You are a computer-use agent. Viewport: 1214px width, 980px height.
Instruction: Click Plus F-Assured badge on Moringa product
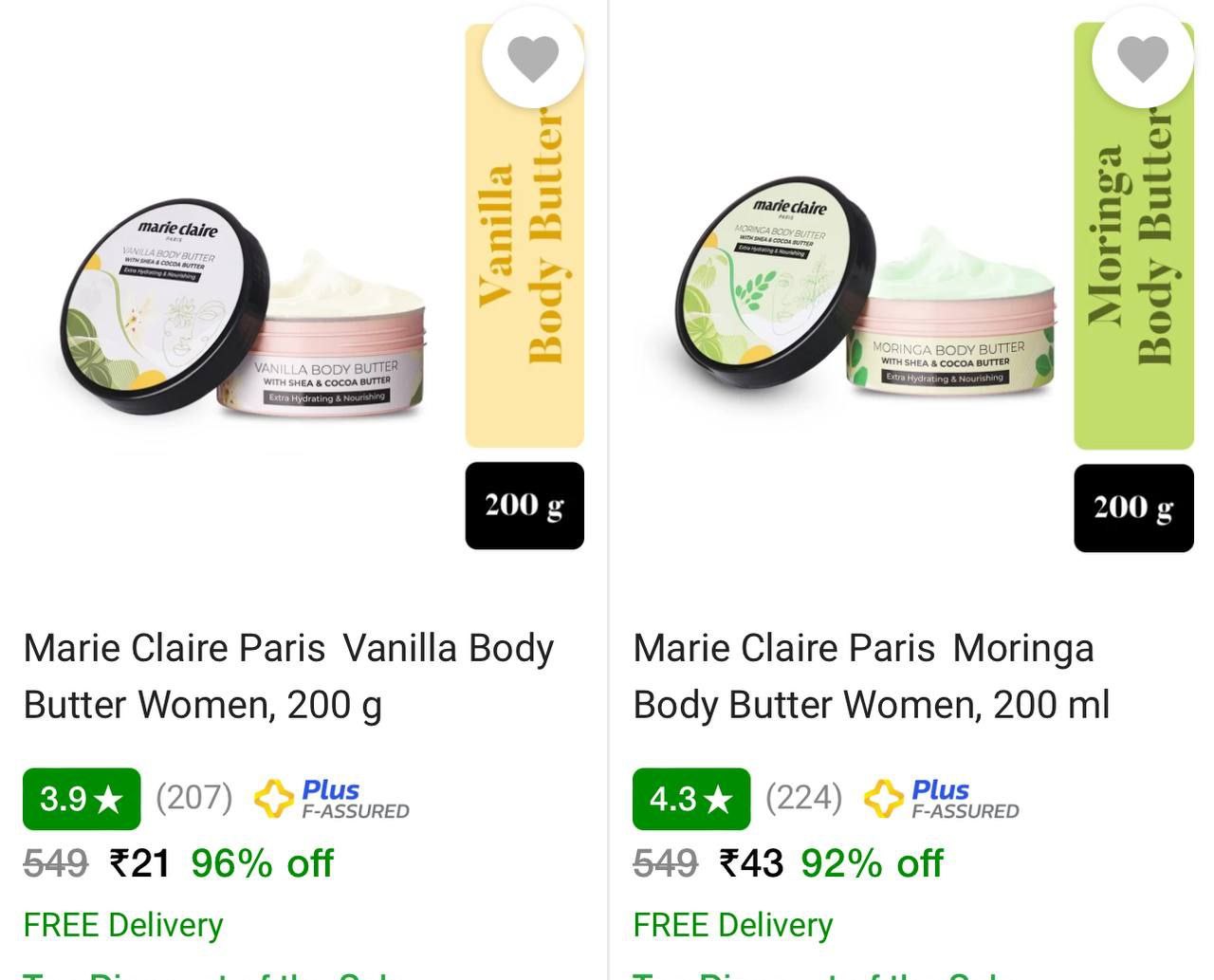click(x=942, y=799)
